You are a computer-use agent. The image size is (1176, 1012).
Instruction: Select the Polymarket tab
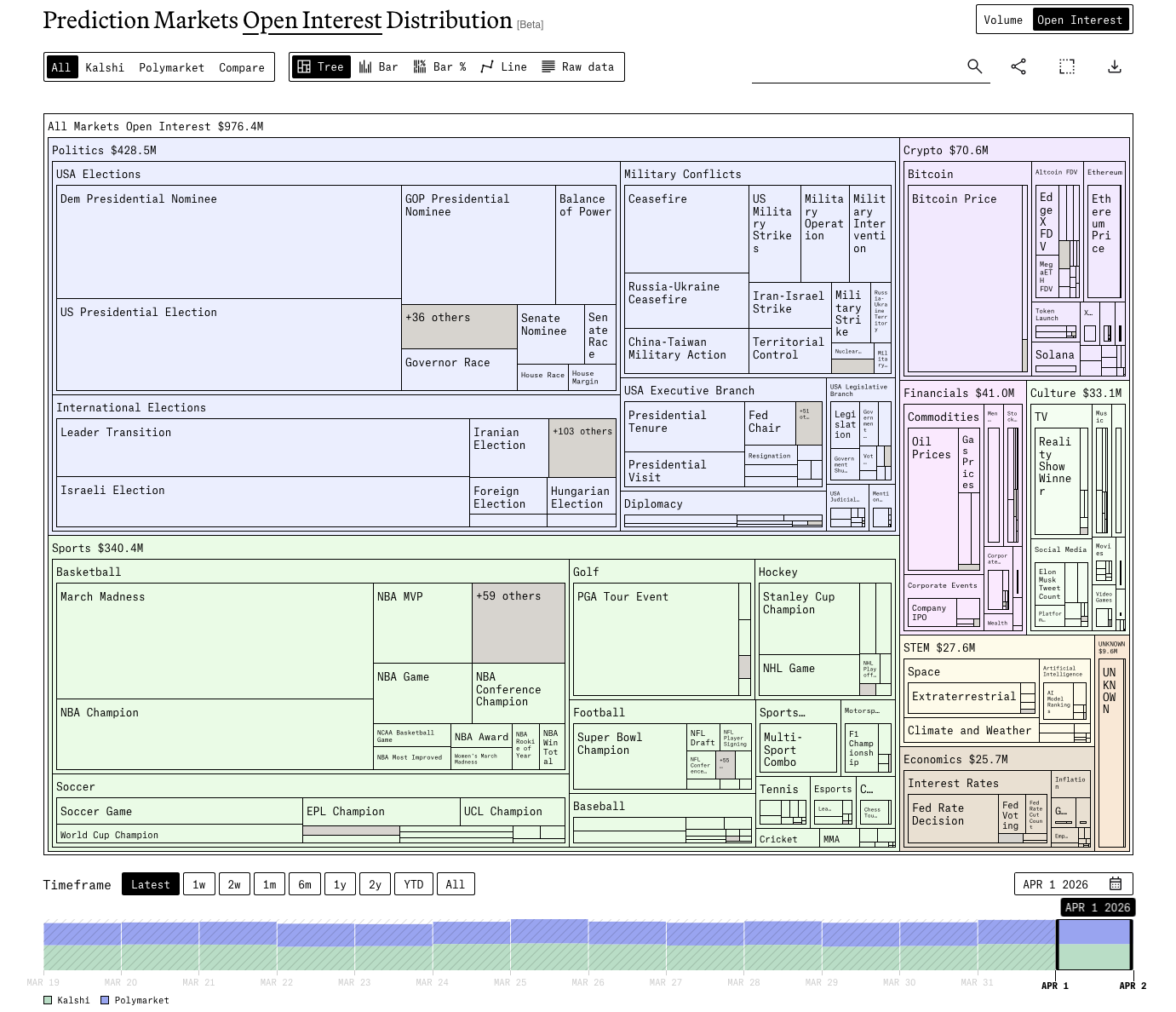click(171, 67)
